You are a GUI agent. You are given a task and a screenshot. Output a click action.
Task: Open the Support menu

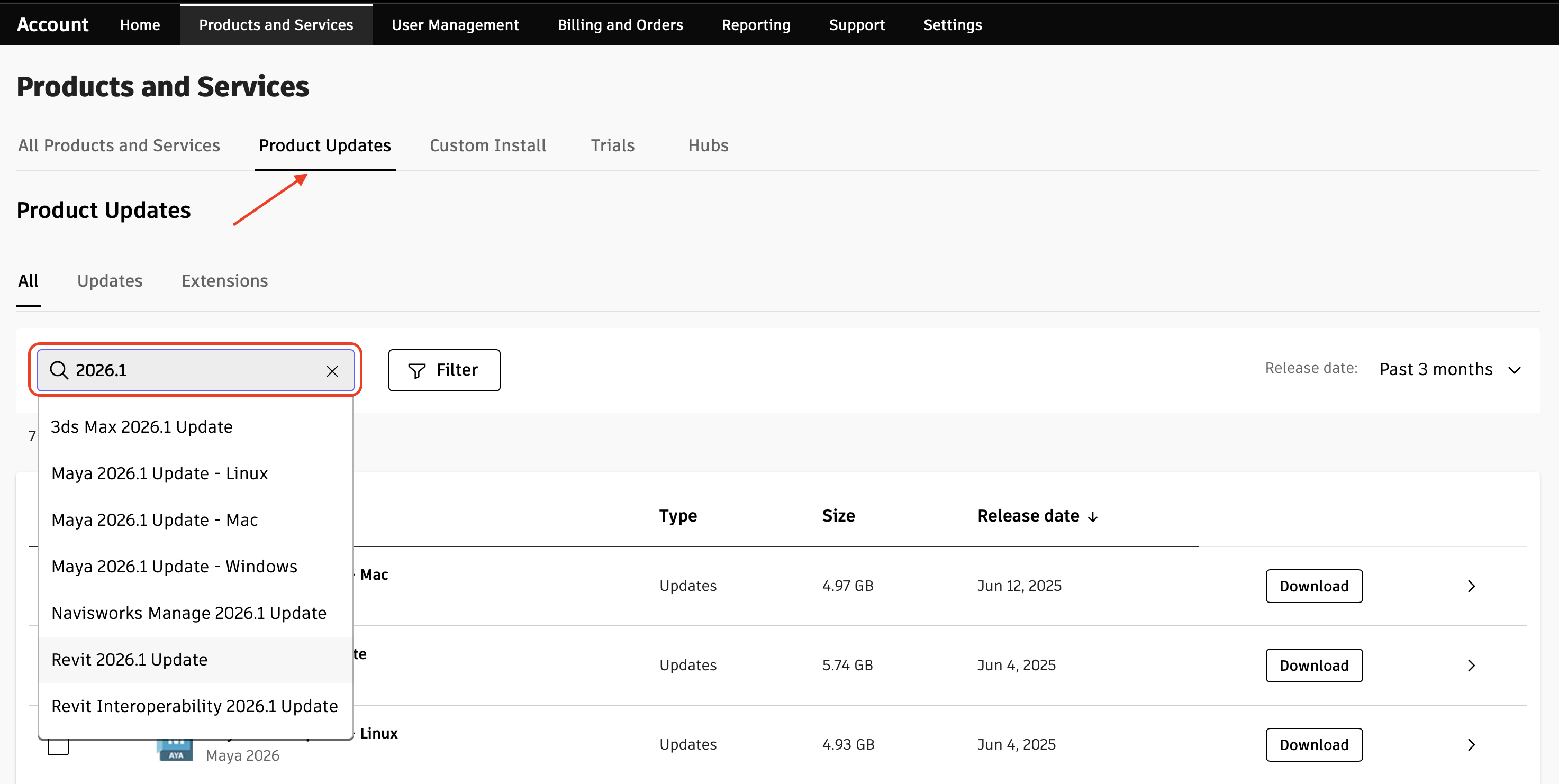pyautogui.click(x=856, y=25)
